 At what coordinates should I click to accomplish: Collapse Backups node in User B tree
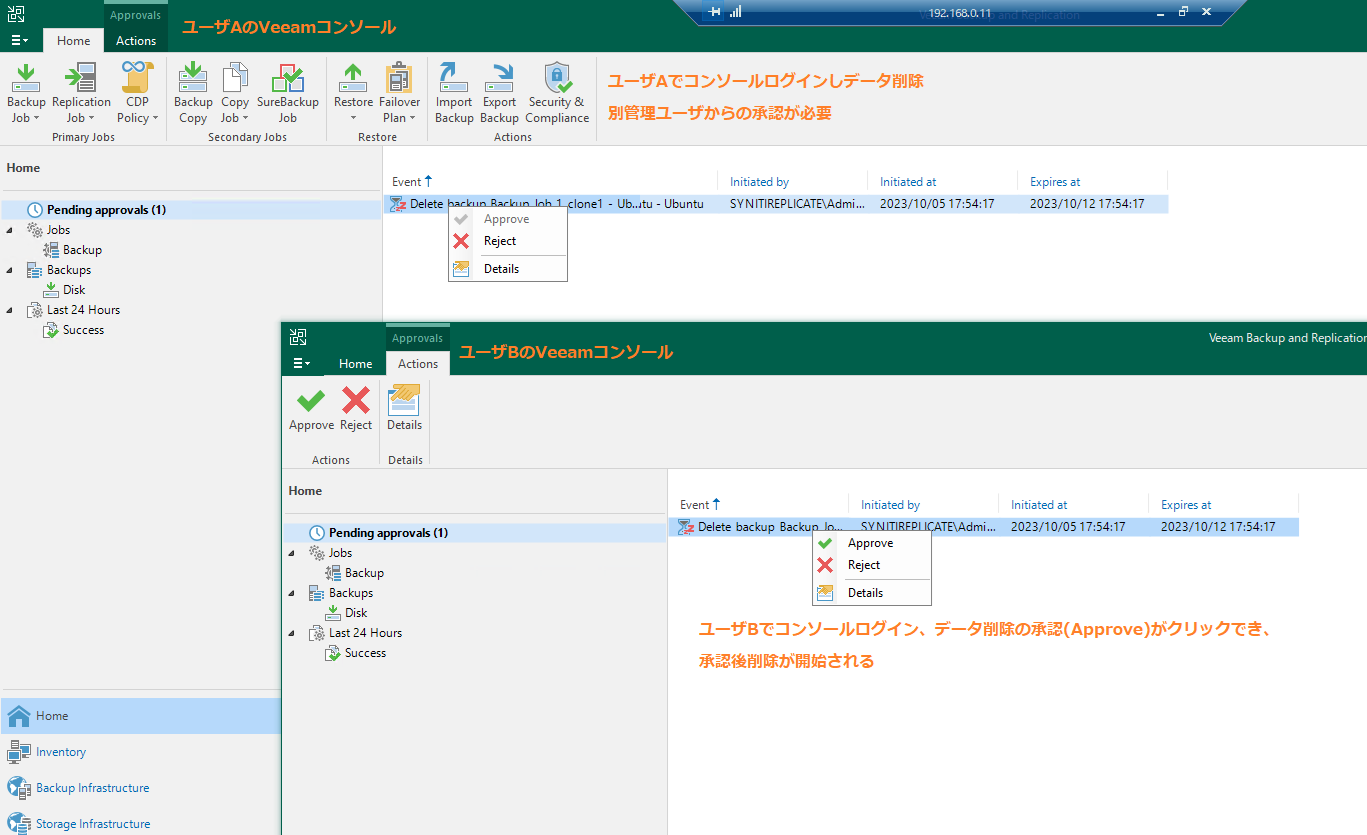(x=292, y=593)
